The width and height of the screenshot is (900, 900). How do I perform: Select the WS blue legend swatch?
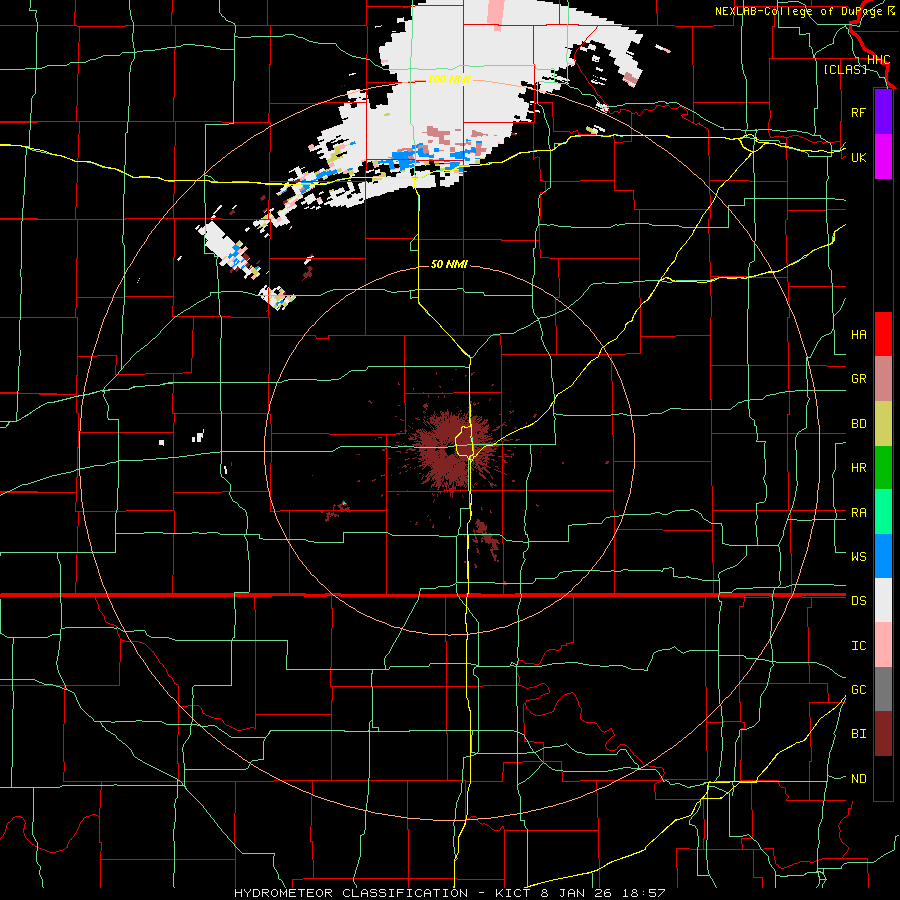coord(883,556)
